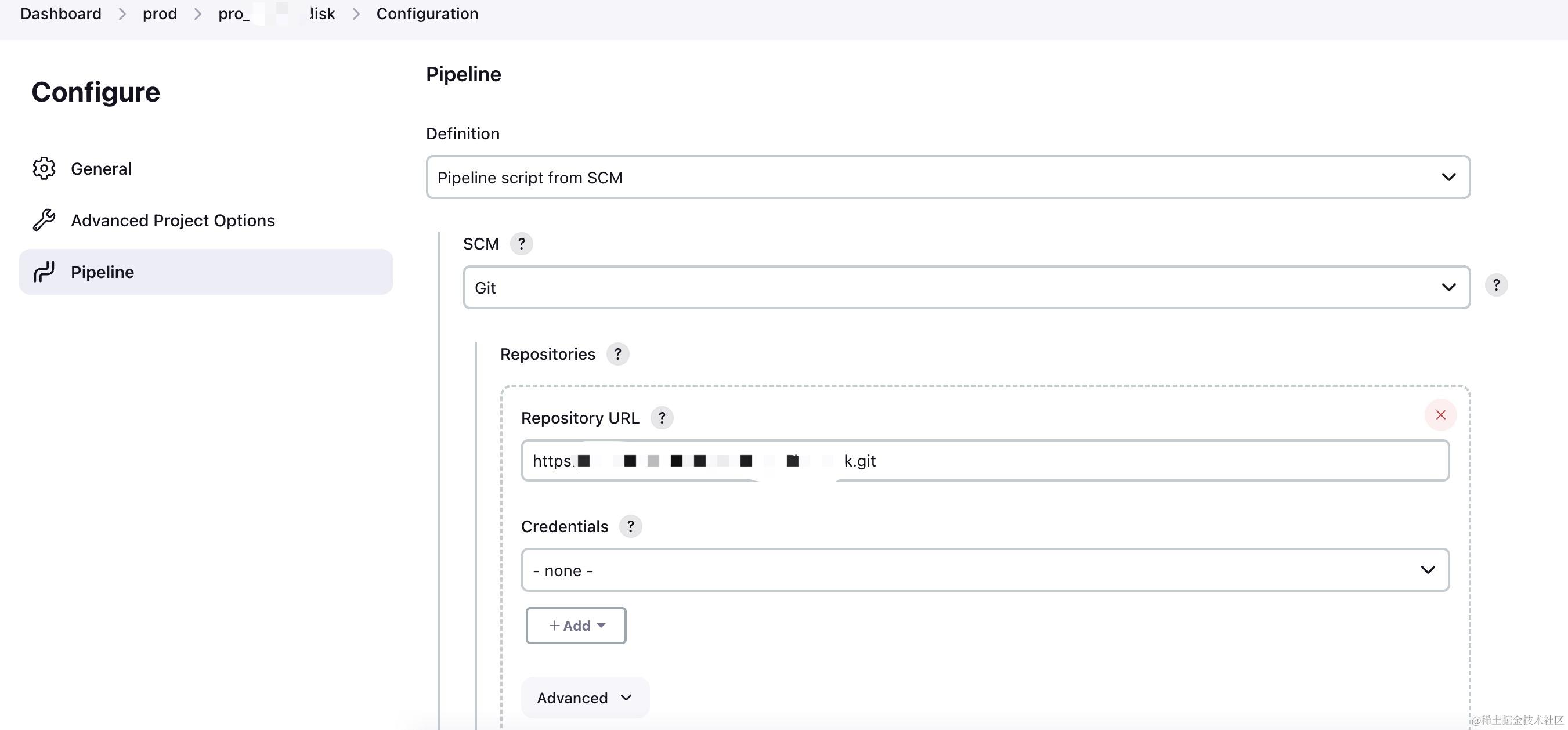1568x730 pixels.
Task: Go to prod in the breadcrumb
Action: 160,13
